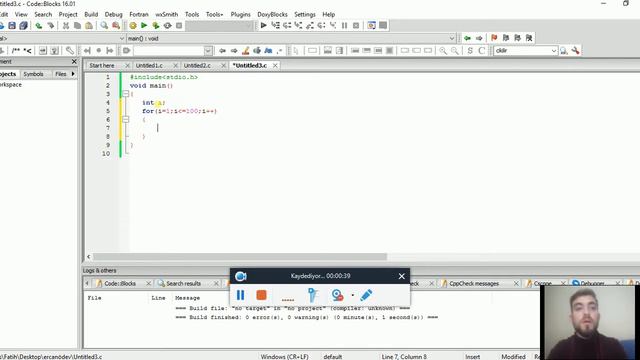The width and height of the screenshot is (640, 360).
Task: Click the Cut scissors icon
Action: (66, 26)
